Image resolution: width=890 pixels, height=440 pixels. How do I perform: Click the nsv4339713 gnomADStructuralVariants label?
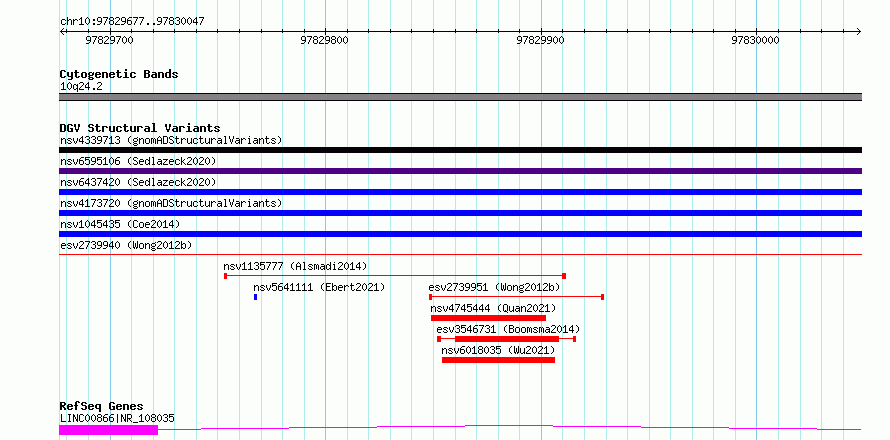coord(171,140)
